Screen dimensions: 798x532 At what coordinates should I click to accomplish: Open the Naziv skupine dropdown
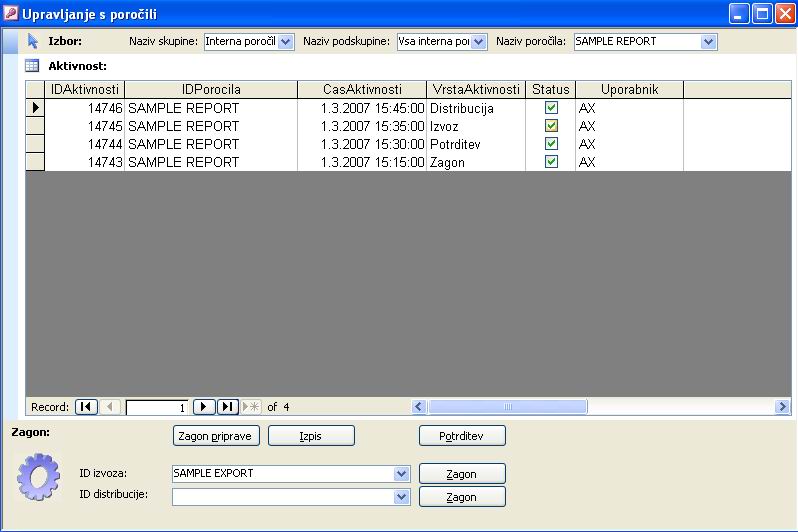point(286,42)
